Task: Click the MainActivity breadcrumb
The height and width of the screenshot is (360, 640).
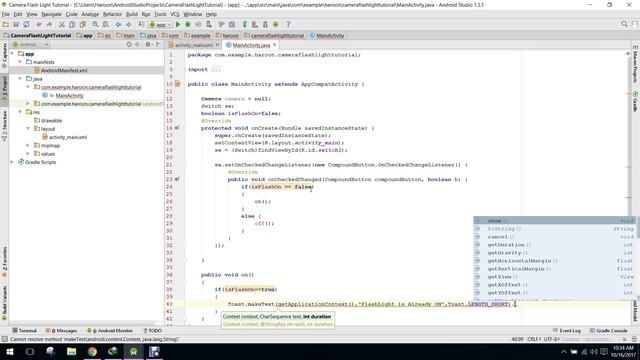Action: (327, 36)
